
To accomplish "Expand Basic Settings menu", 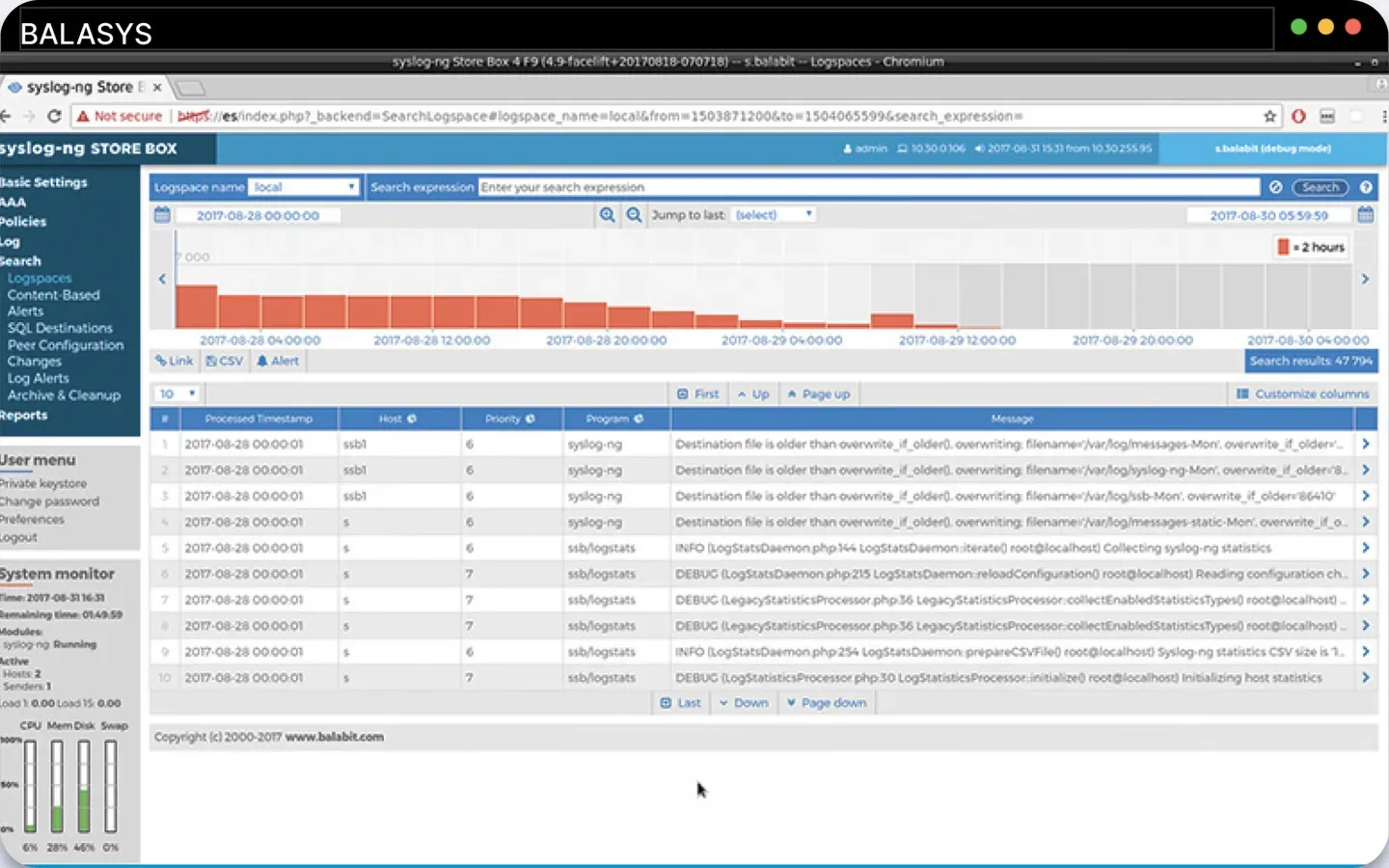I will (43, 182).
